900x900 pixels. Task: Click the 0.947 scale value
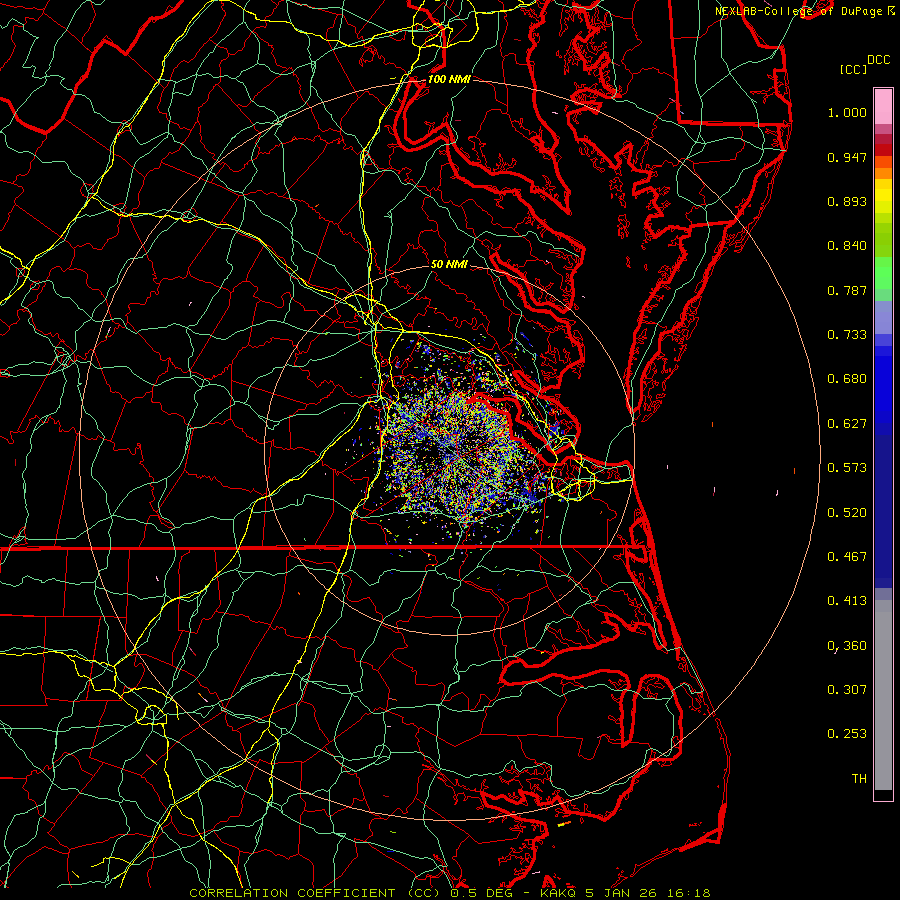point(847,157)
